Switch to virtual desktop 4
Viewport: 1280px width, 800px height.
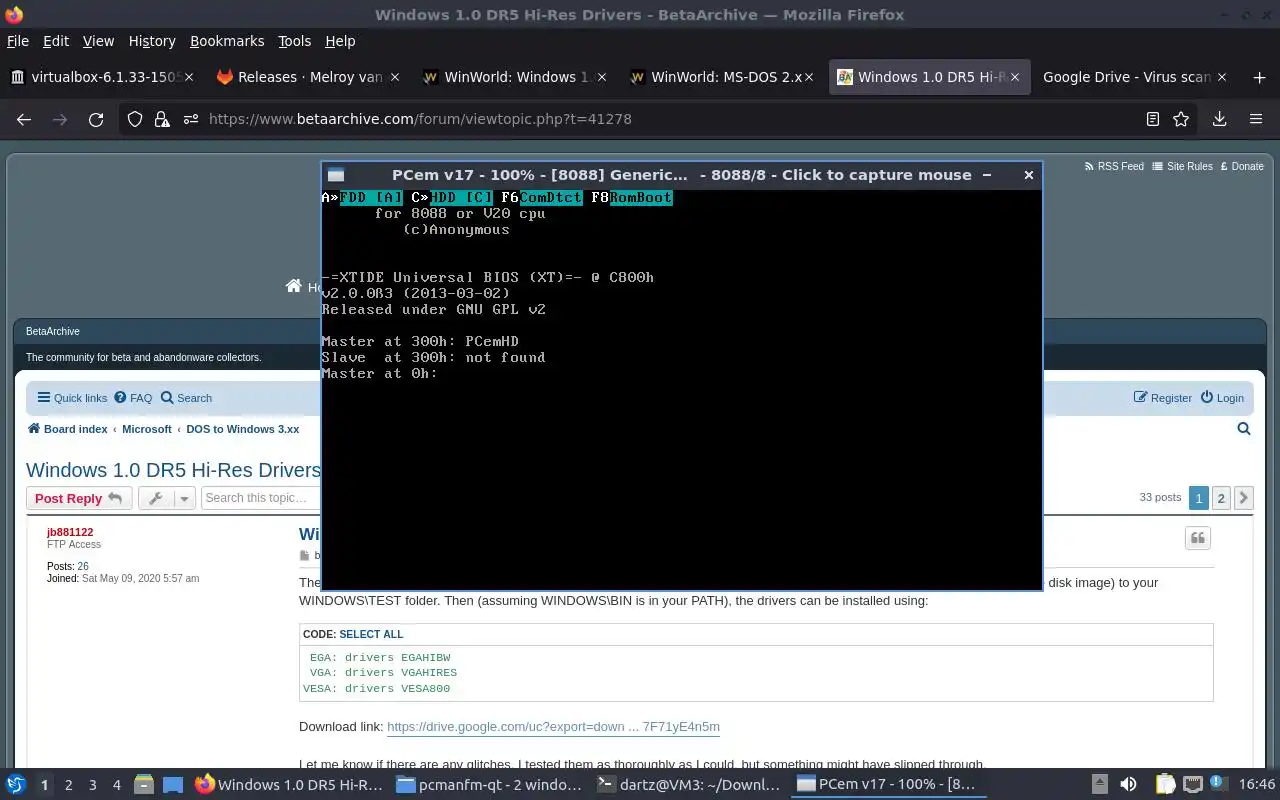(116, 785)
